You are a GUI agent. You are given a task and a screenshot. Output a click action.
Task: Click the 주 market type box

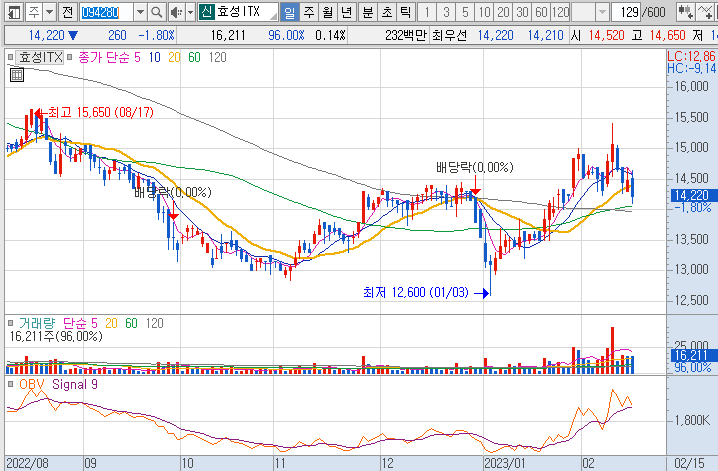pos(34,12)
